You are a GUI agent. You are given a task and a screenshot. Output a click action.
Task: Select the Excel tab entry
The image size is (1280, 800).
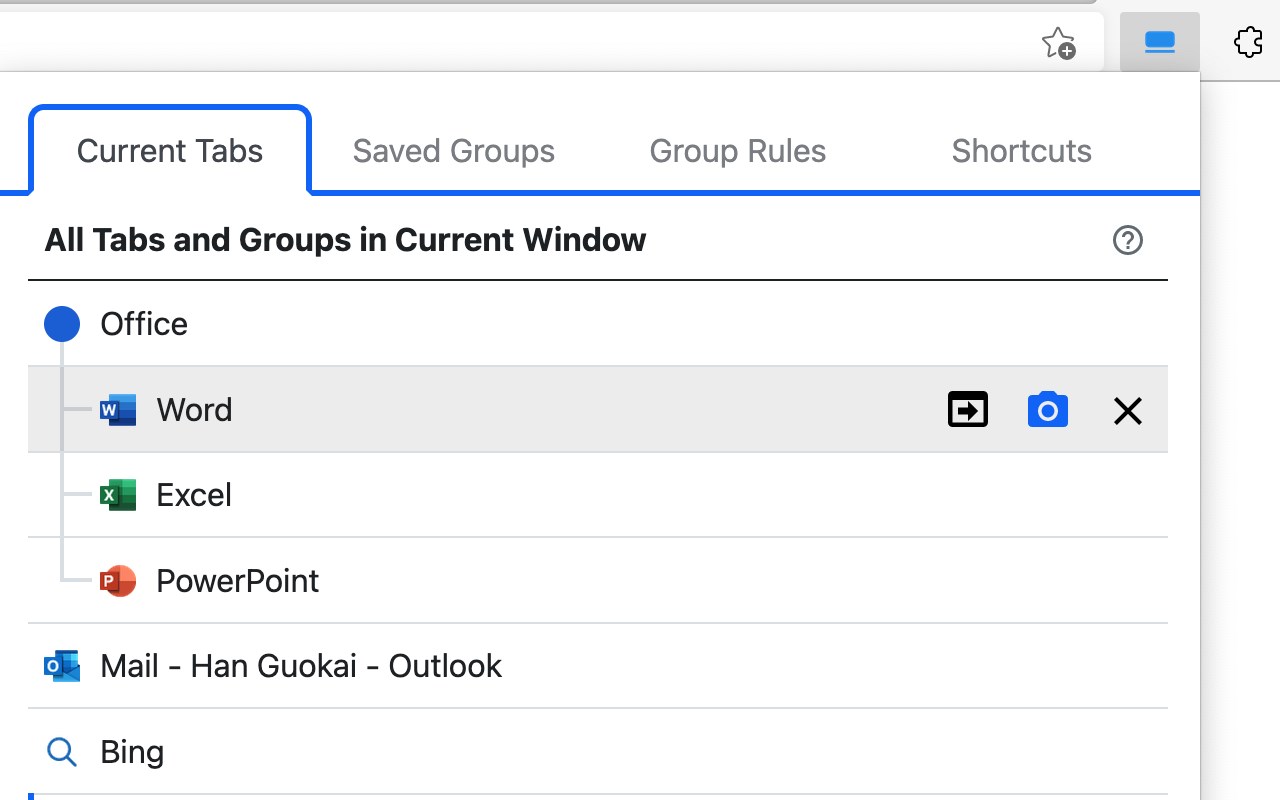click(194, 495)
